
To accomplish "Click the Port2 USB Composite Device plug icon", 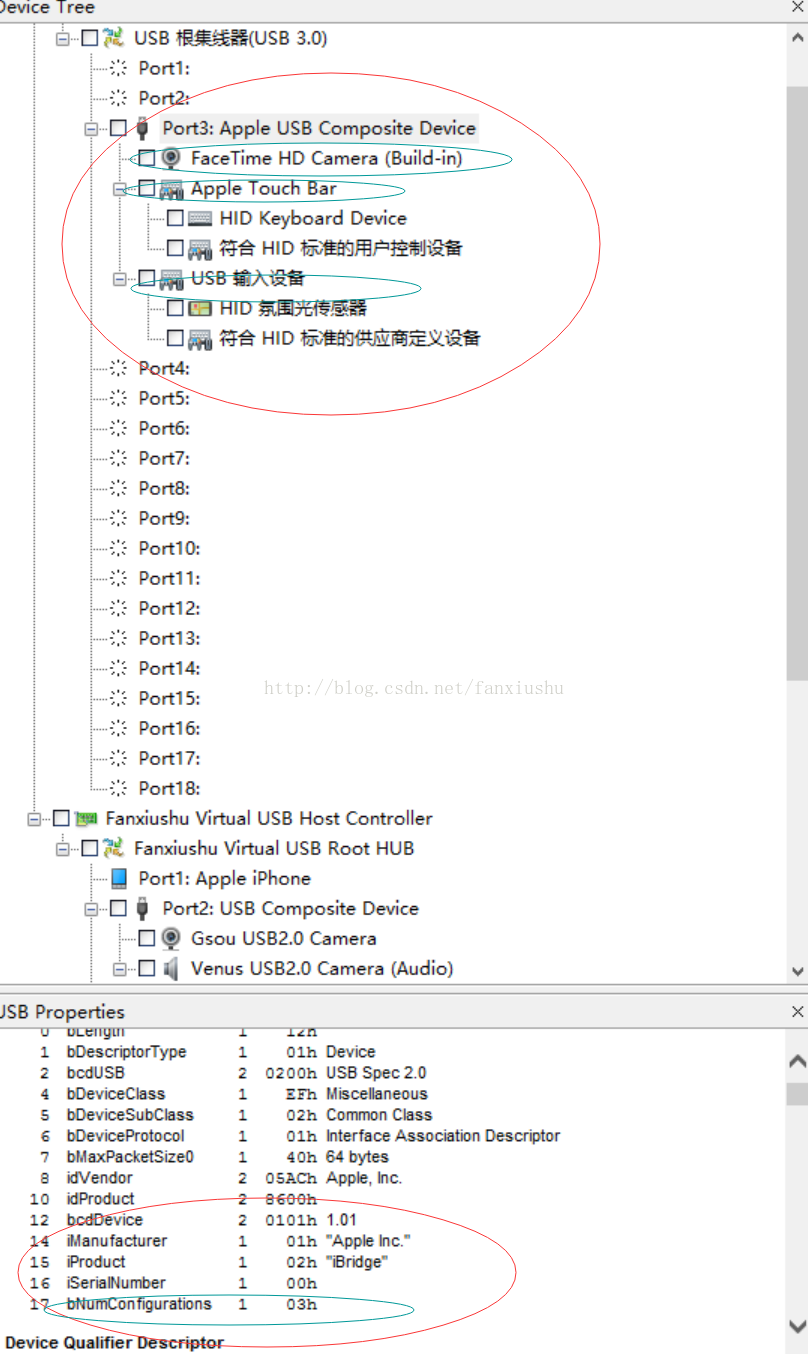I will [142, 908].
